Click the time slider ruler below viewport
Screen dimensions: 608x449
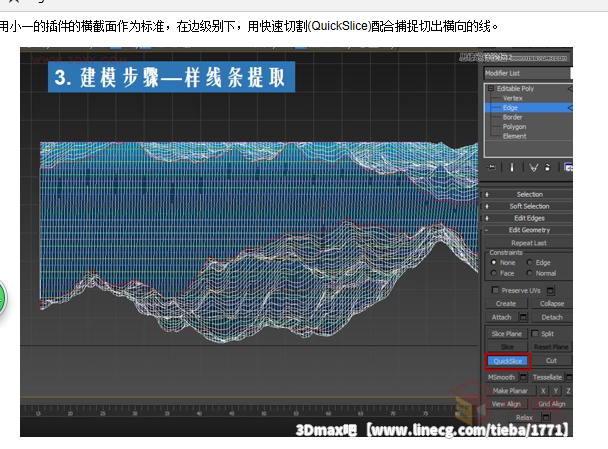pos(250,411)
